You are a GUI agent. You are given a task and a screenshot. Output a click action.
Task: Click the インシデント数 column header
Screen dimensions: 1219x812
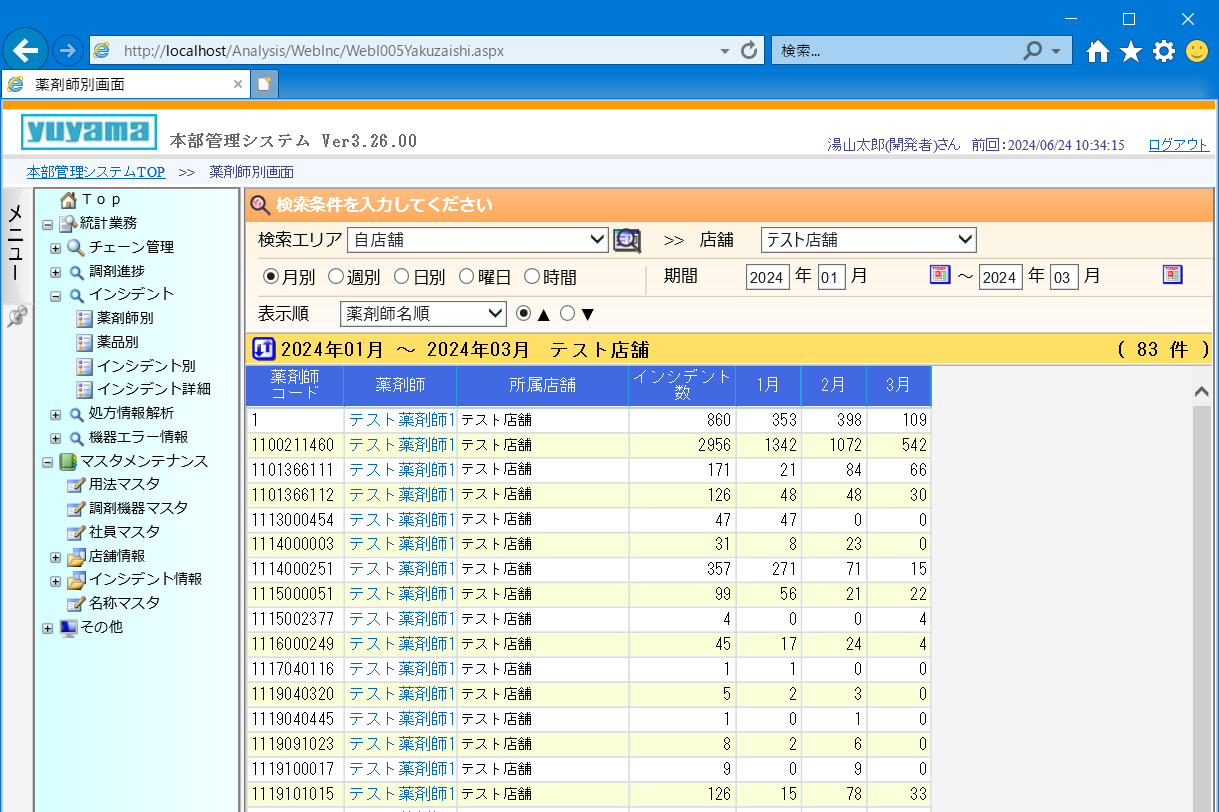click(682, 386)
